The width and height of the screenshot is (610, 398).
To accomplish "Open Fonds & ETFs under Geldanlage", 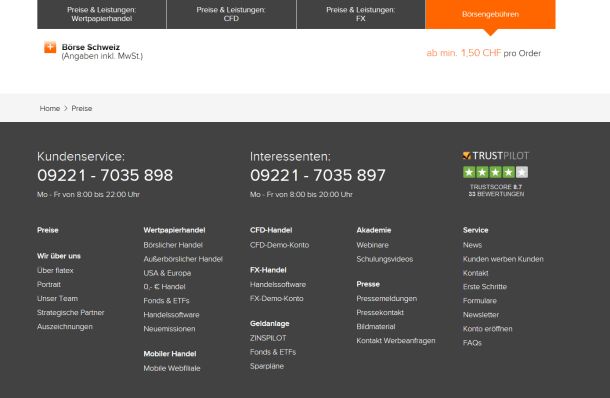I will [273, 352].
